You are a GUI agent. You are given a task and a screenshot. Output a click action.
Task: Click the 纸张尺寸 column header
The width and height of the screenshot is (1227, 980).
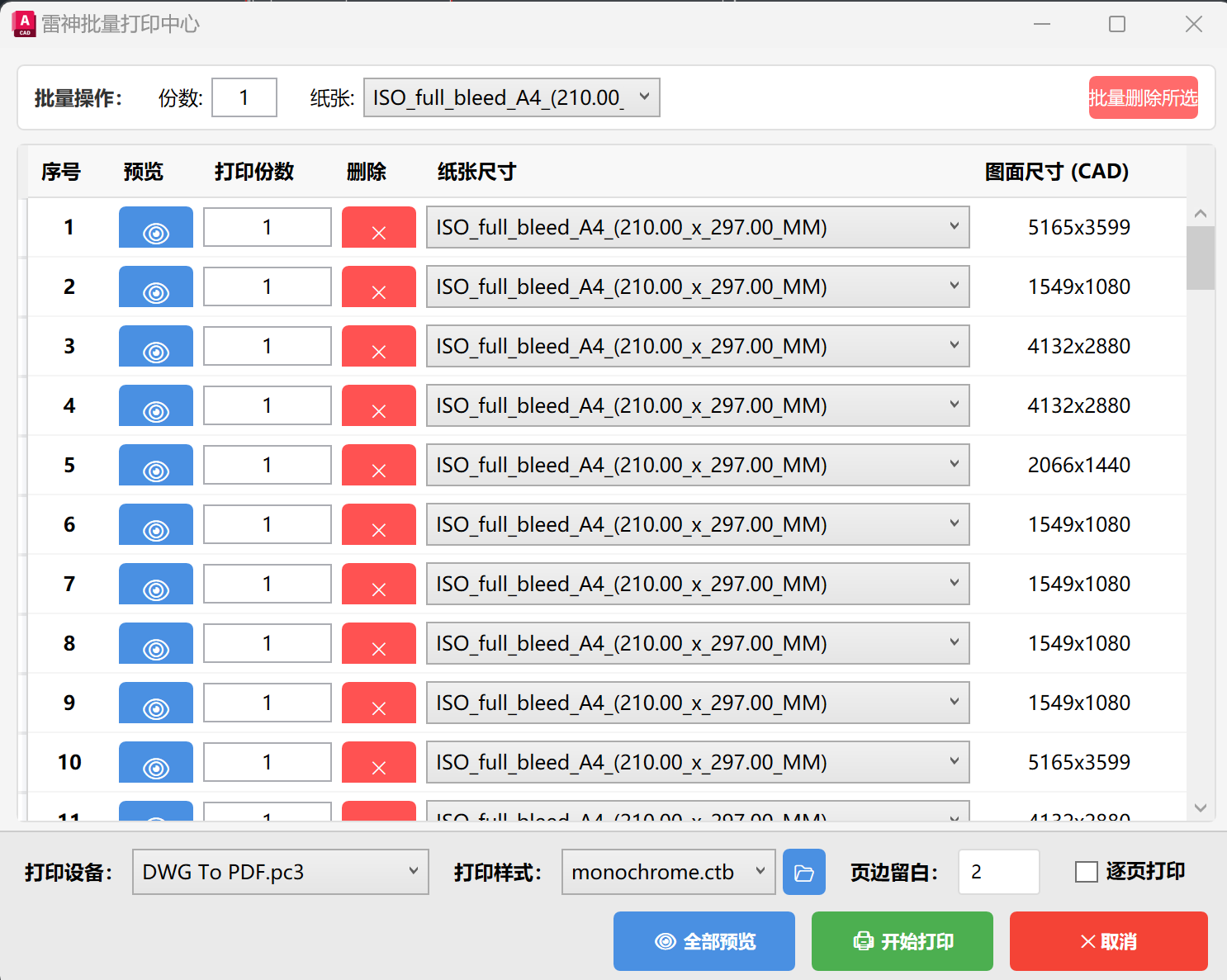[x=477, y=172]
